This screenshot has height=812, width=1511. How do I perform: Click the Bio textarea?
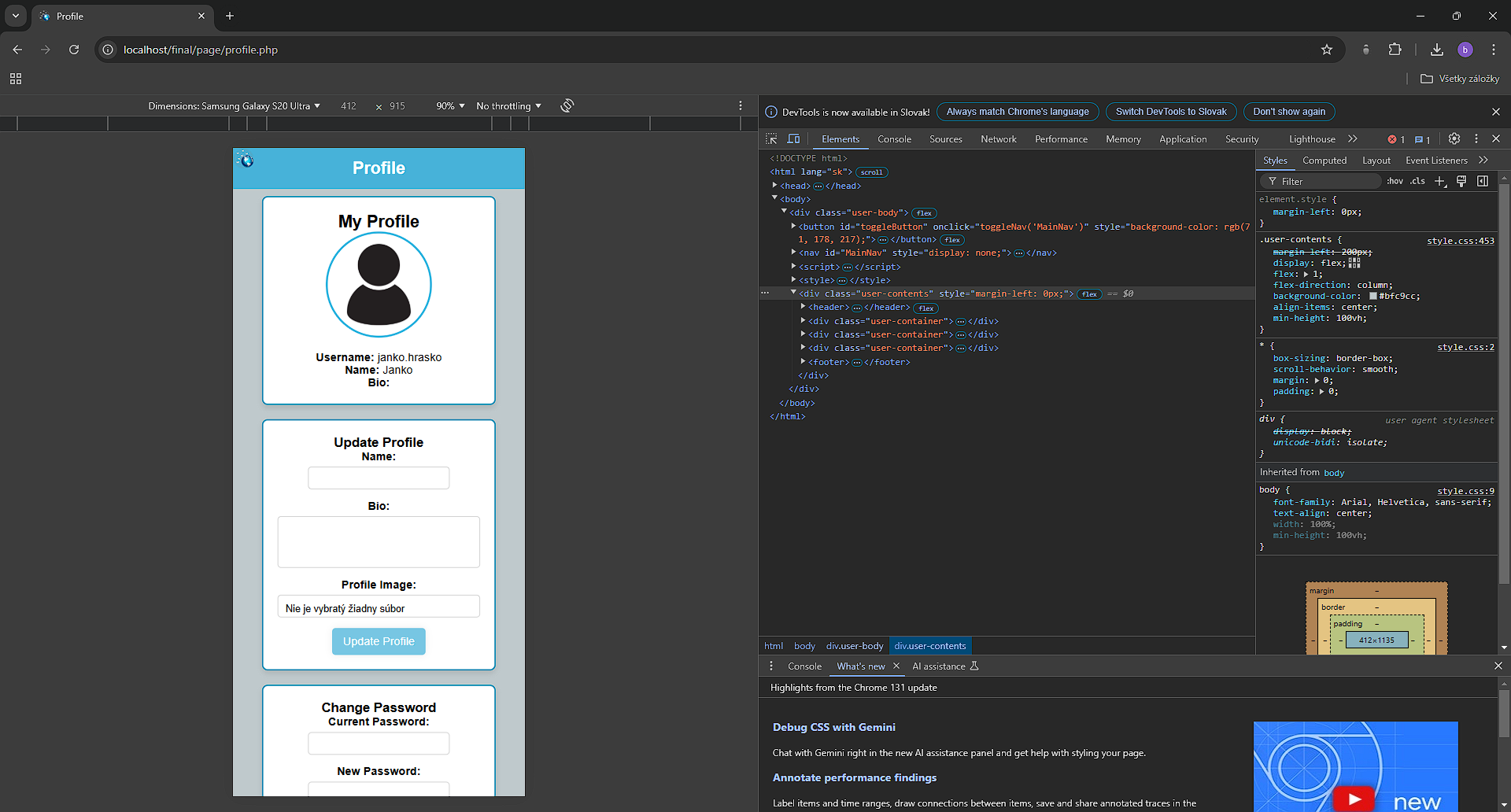coord(379,542)
